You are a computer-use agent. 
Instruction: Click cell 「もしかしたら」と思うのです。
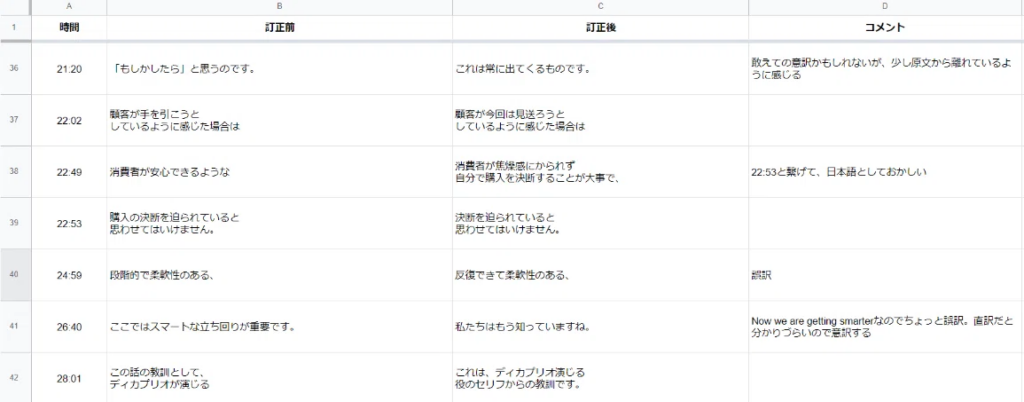(280, 69)
